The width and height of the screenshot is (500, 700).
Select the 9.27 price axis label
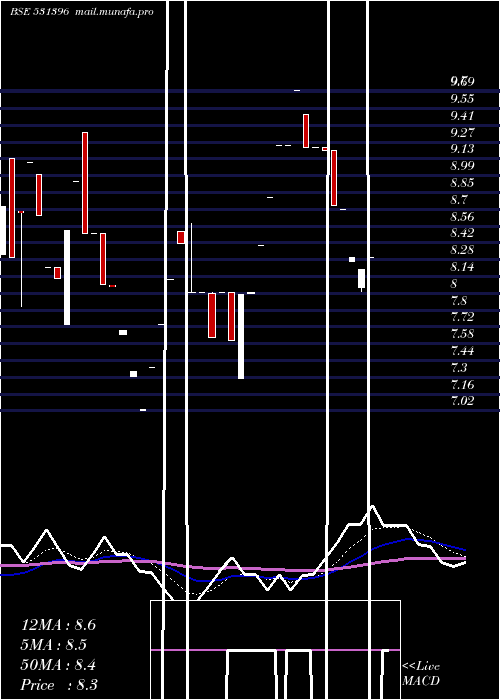pos(462,133)
